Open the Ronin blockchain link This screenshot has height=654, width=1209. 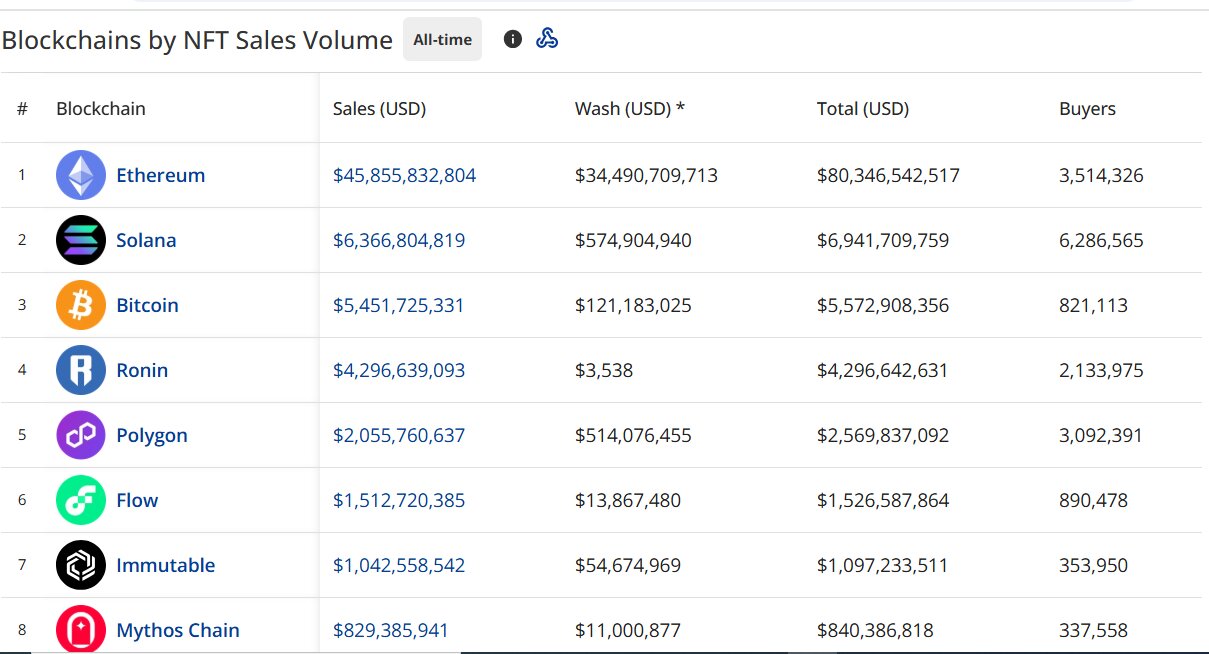[142, 370]
